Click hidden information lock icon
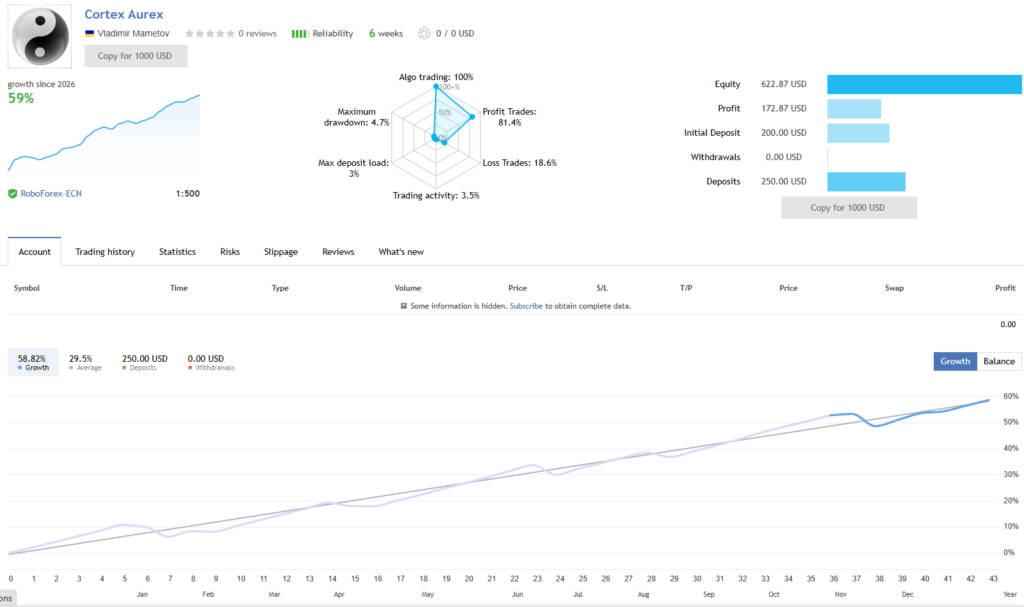 [404, 306]
